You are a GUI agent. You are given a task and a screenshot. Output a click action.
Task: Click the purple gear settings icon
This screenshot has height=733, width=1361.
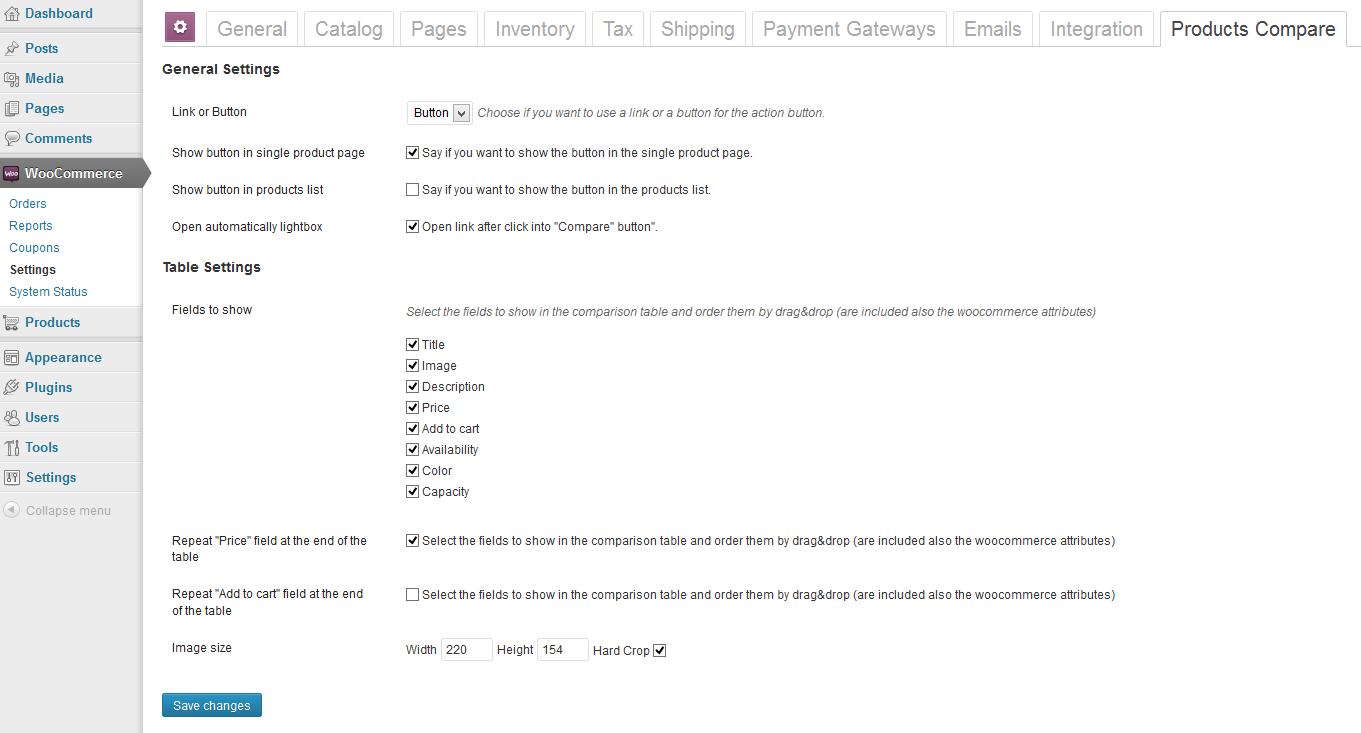(180, 28)
